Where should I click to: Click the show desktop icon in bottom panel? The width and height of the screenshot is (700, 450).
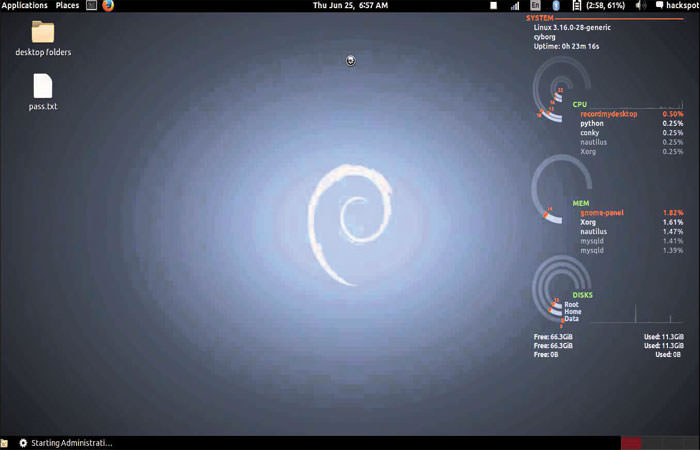tap(4, 442)
